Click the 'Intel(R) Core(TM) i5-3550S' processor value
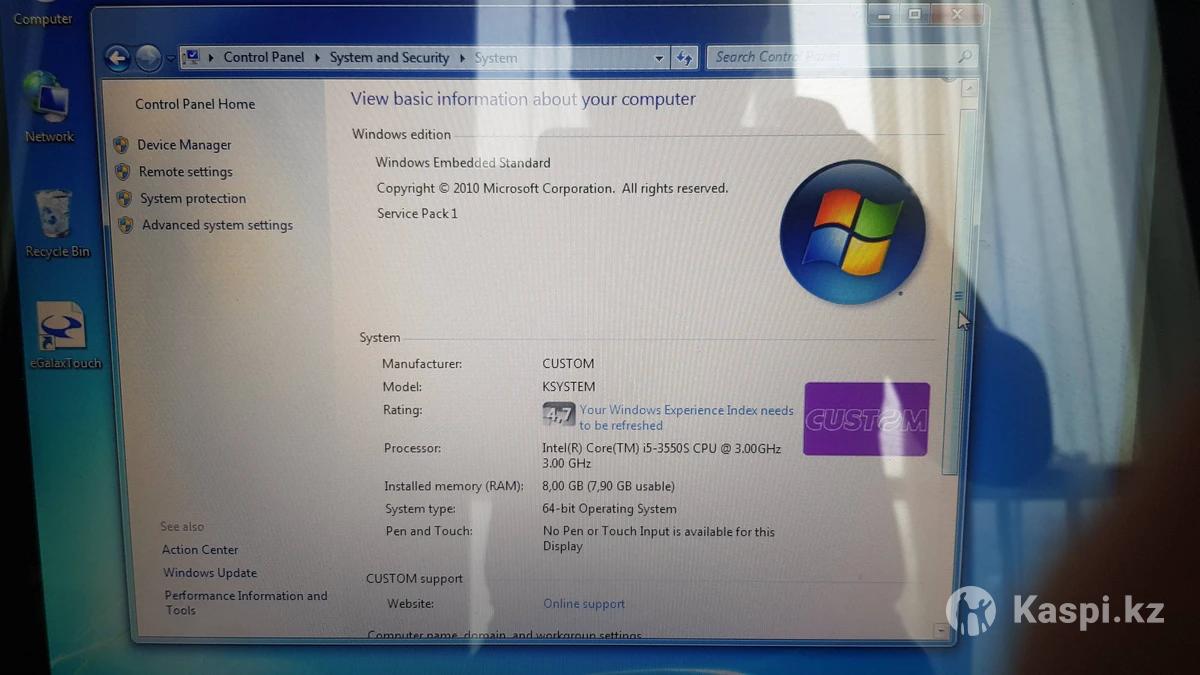Image resolution: width=1200 pixels, height=675 pixels. (662, 456)
